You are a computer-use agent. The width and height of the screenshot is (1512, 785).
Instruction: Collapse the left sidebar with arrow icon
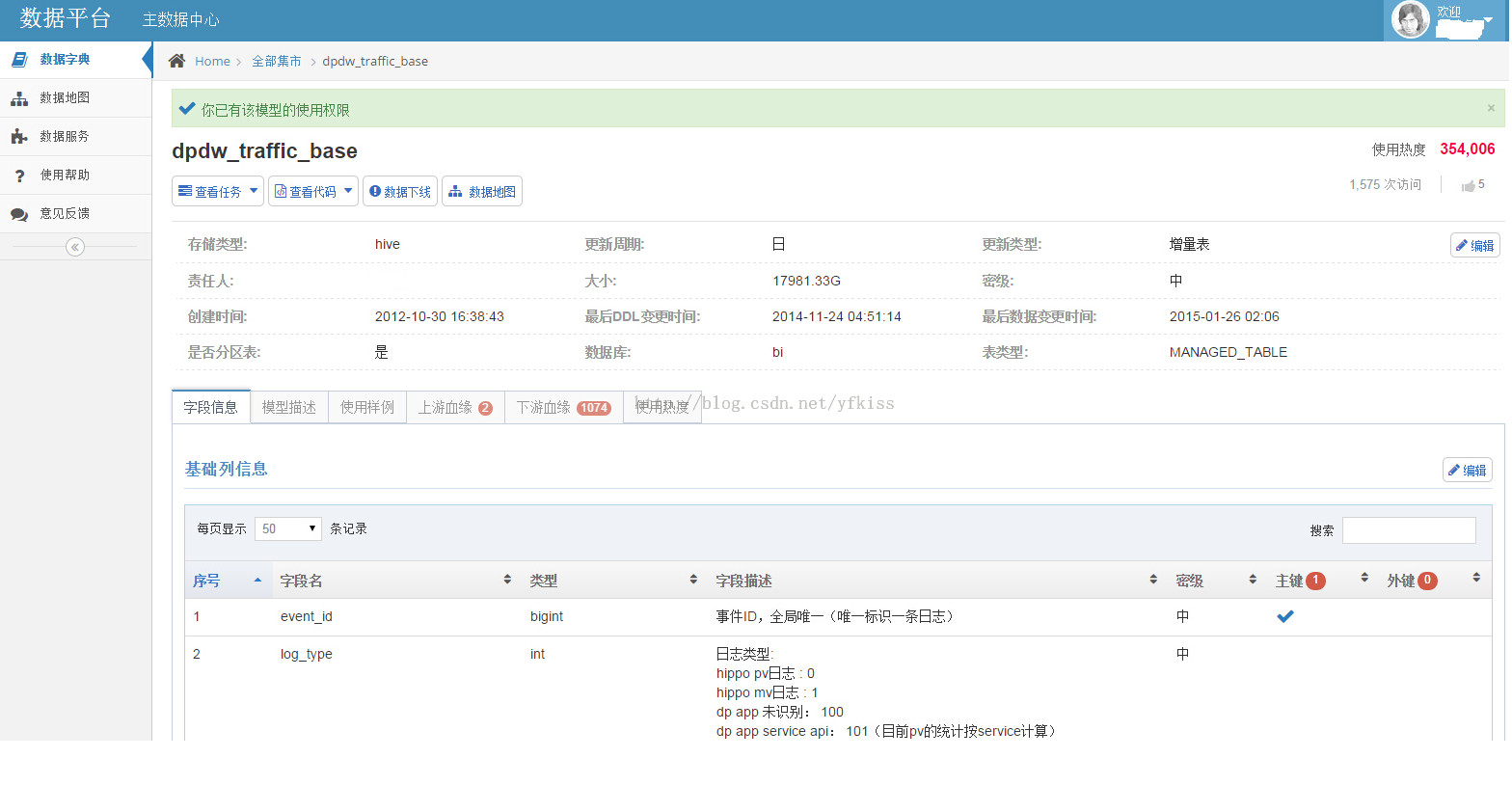click(x=75, y=247)
